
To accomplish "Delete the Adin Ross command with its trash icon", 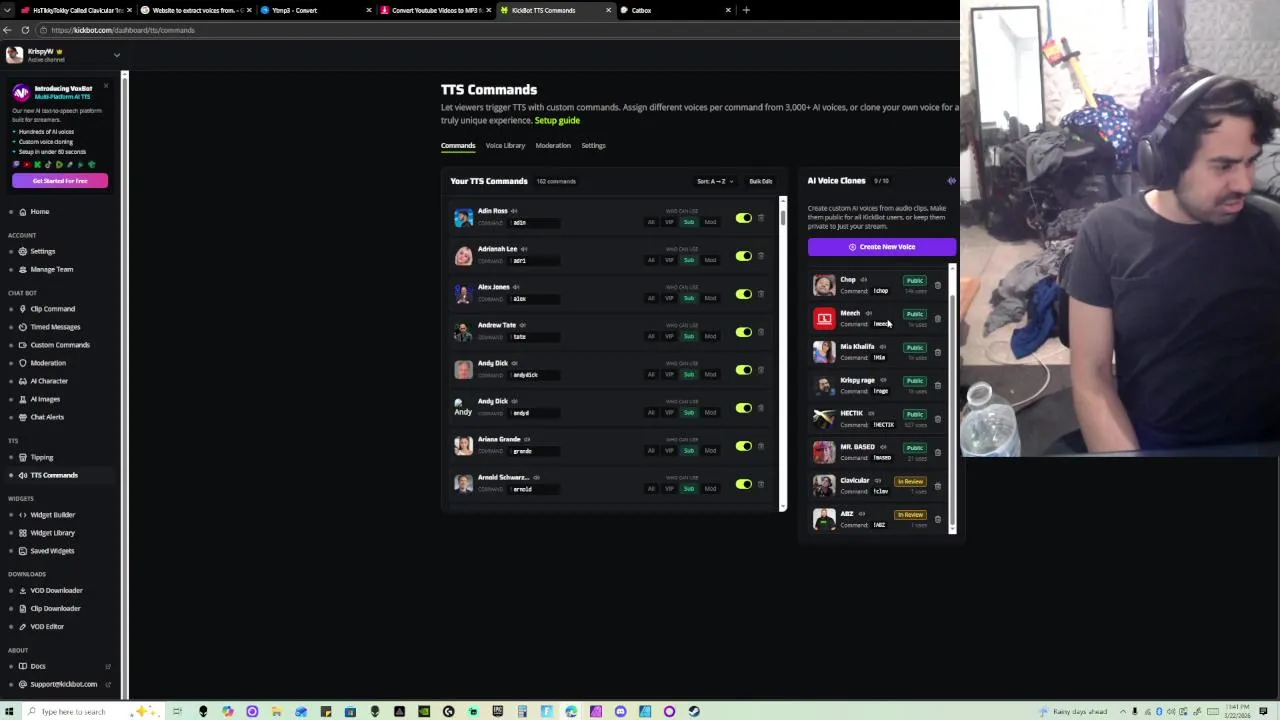I will coord(761,218).
